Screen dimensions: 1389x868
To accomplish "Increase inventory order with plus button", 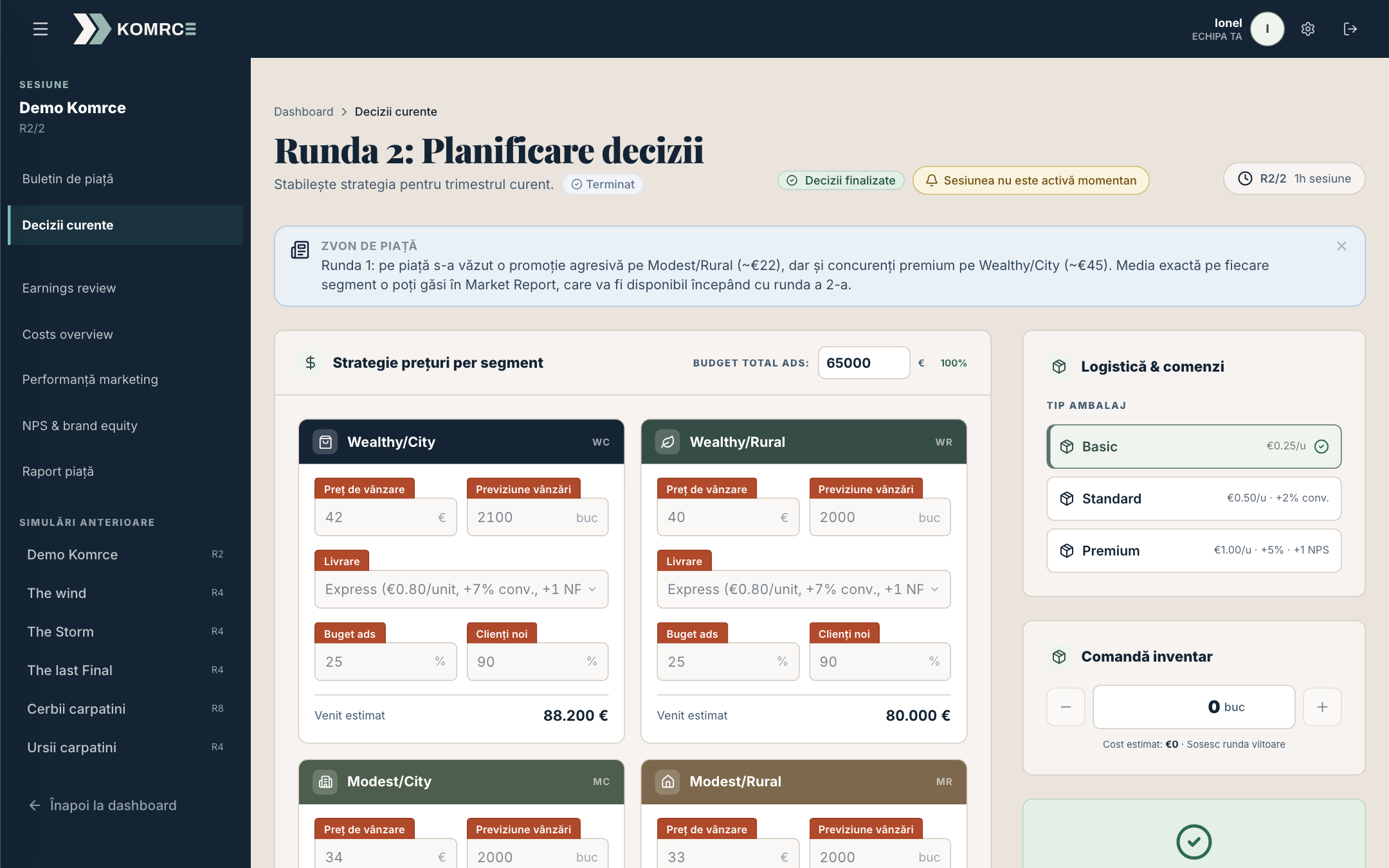I will click(1322, 707).
